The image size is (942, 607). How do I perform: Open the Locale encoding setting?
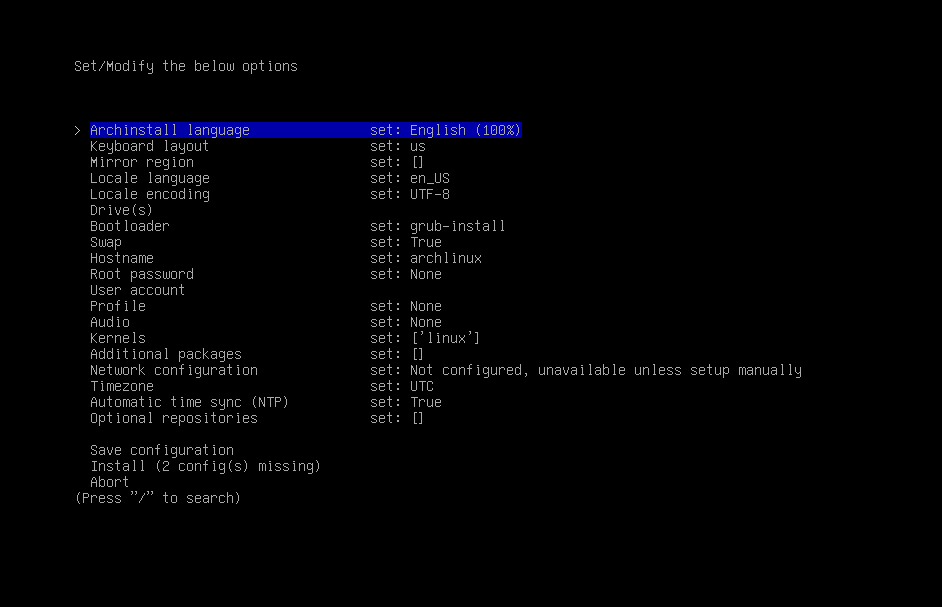click(x=150, y=194)
